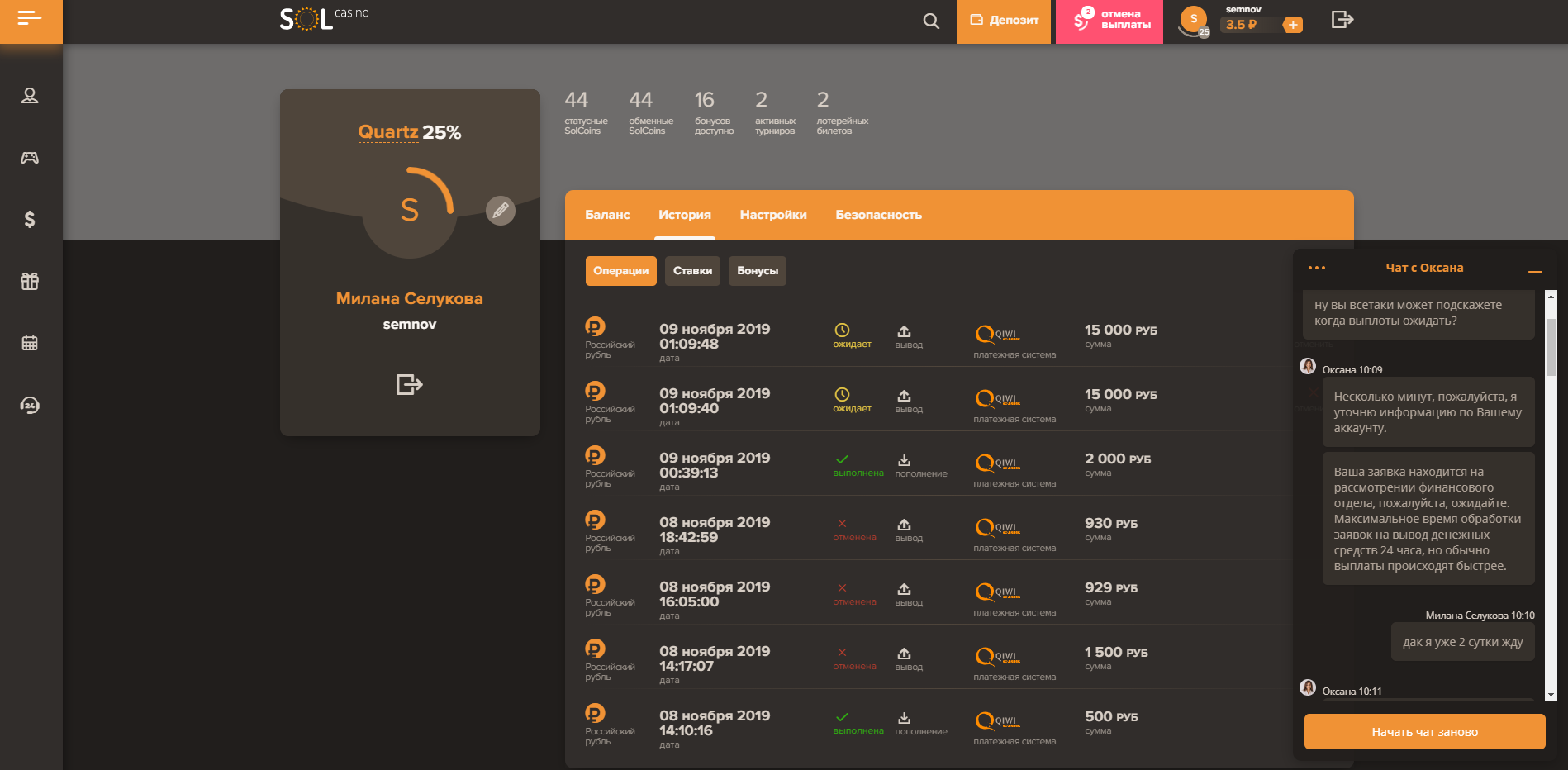
Task: Click the profile icon in left sidebar
Action: (x=30, y=96)
